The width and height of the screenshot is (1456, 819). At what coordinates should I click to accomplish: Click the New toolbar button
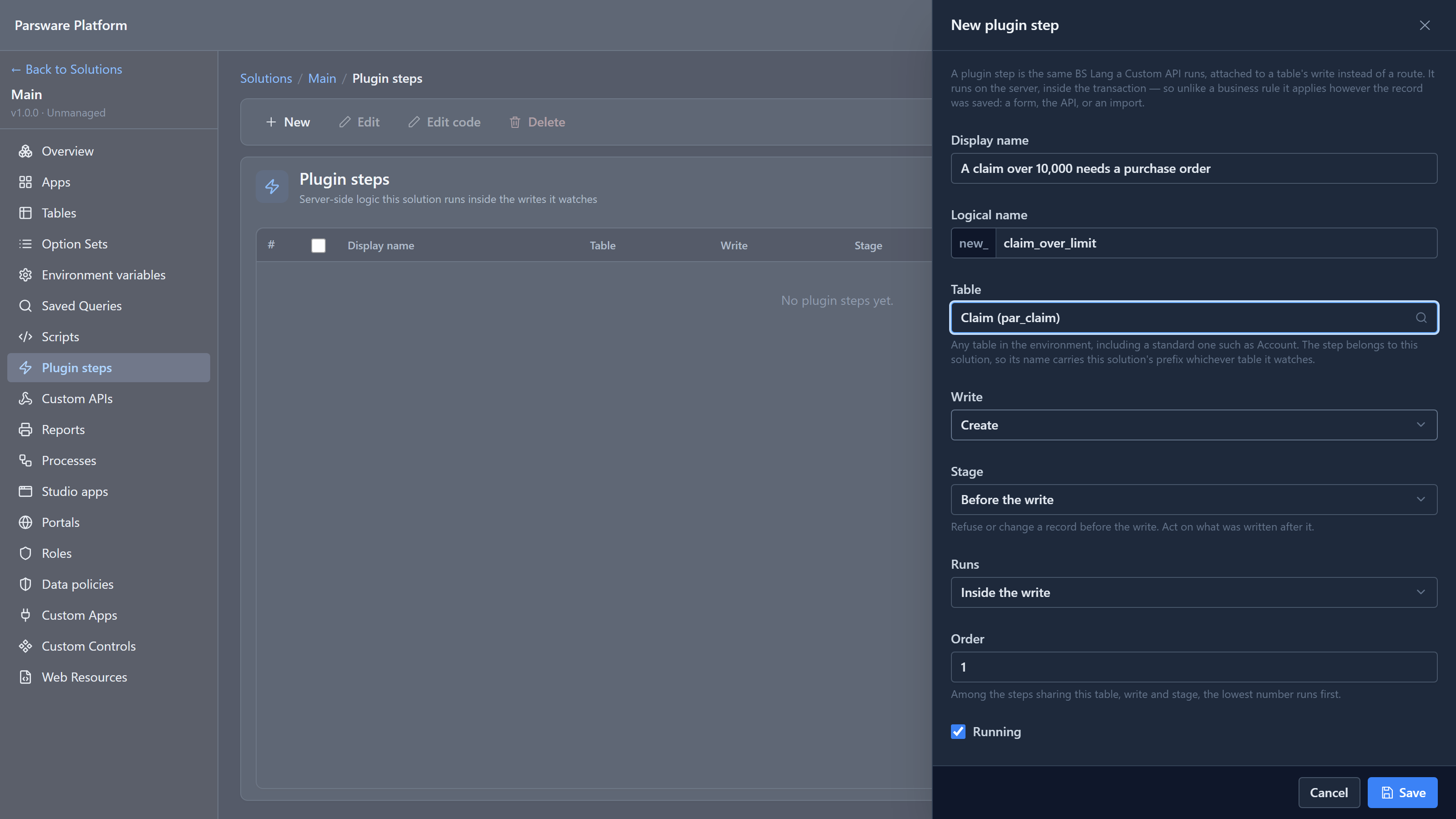click(x=288, y=122)
